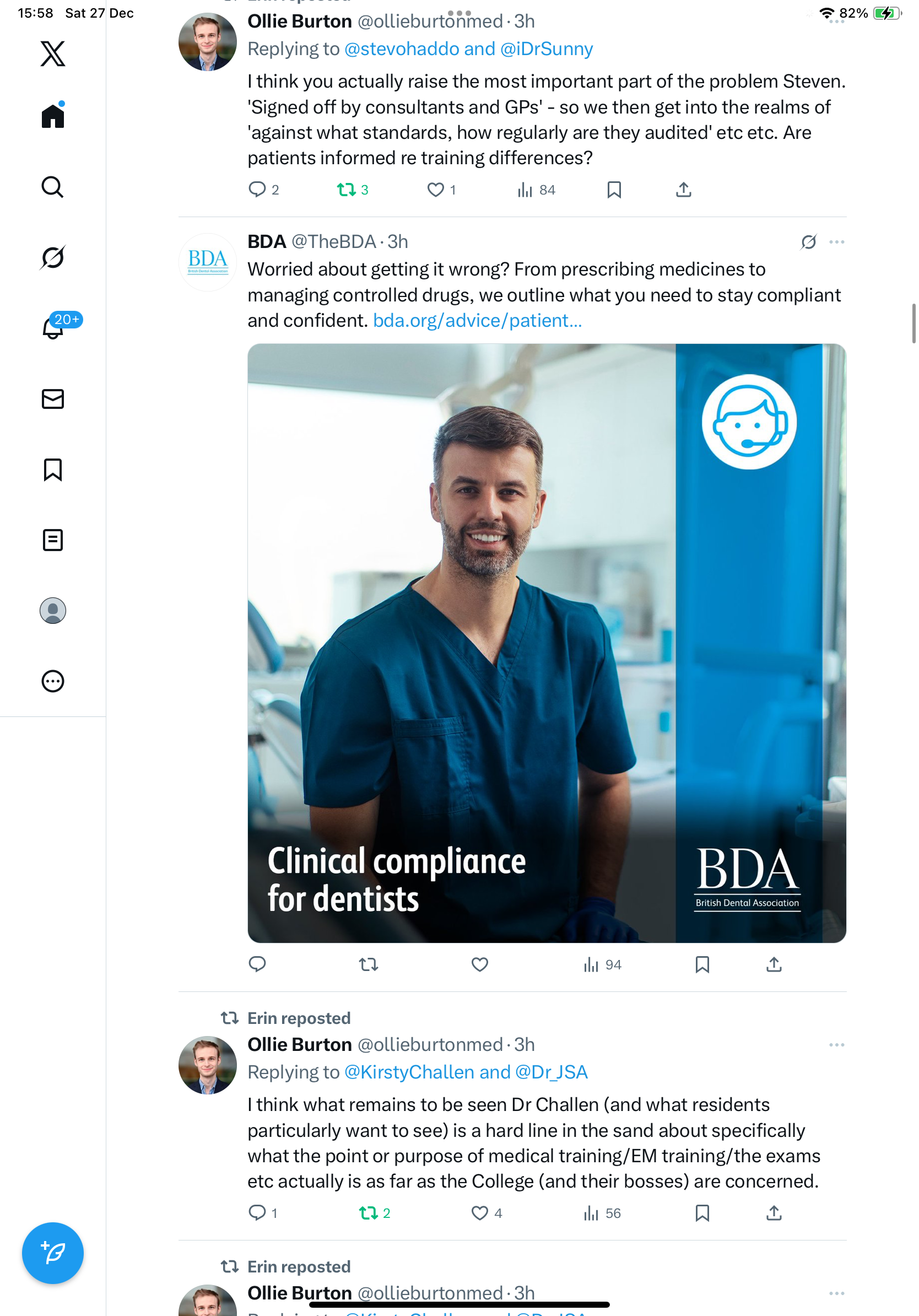Like the BDA clinical compliance post
Viewport: 919px width, 1316px height.
[x=479, y=964]
